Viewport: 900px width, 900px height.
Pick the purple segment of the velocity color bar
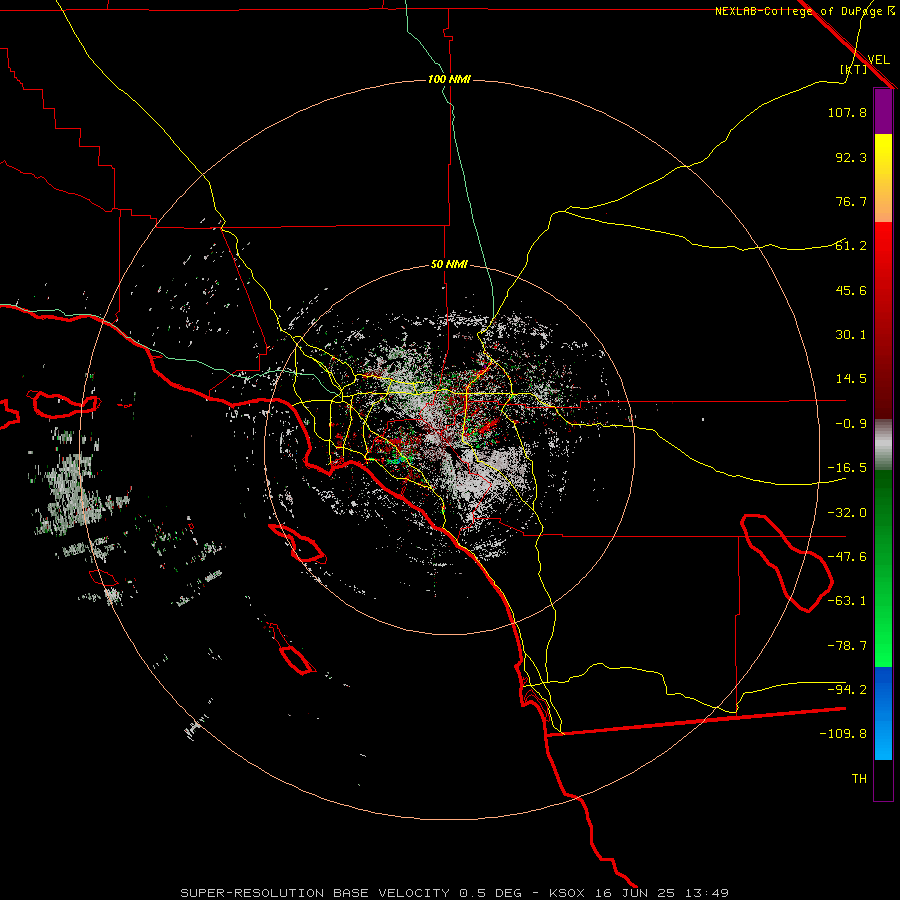pos(883,111)
